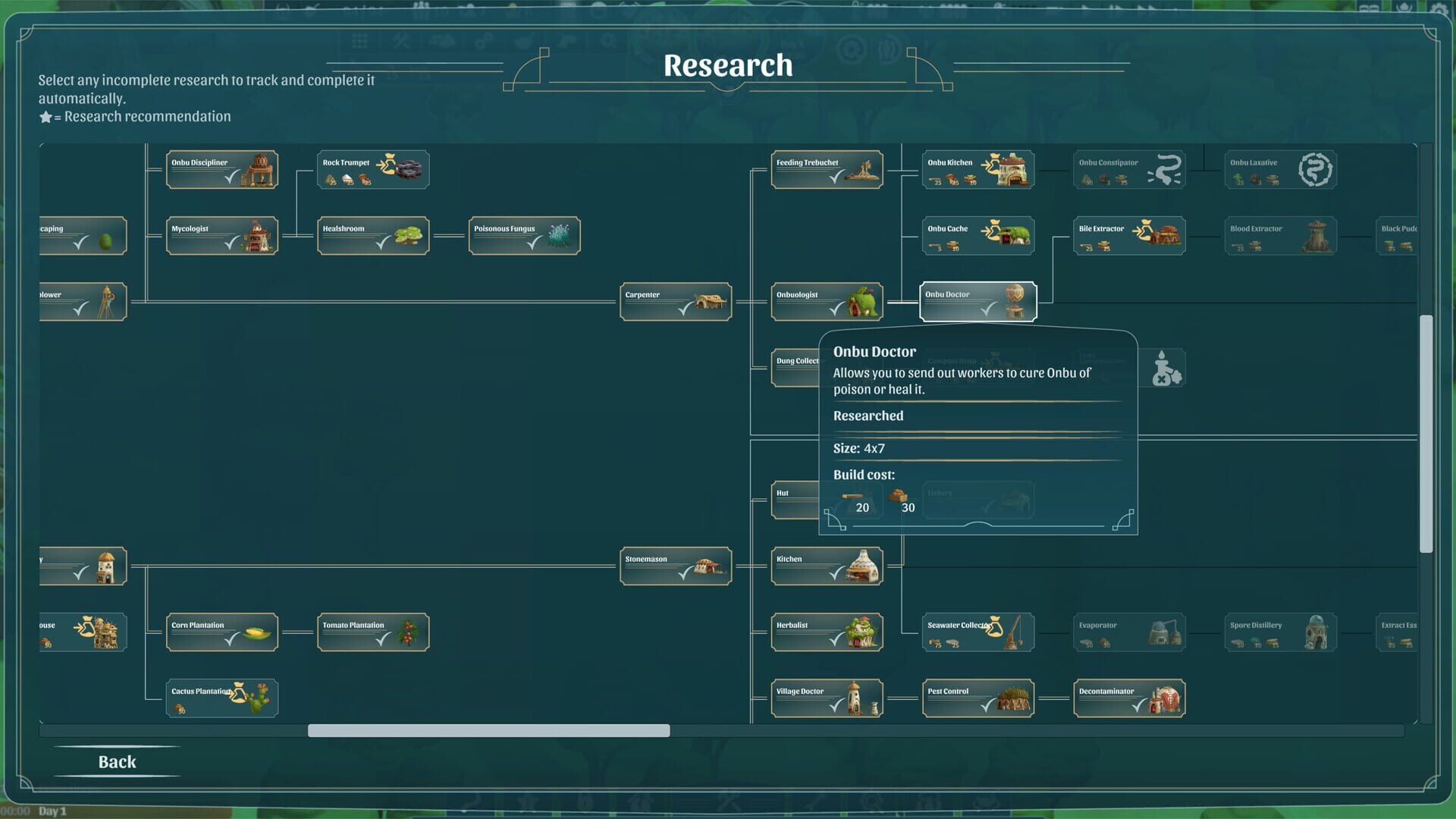The image size is (1456, 819).
Task: Click the Stonemason research node
Action: tap(675, 565)
